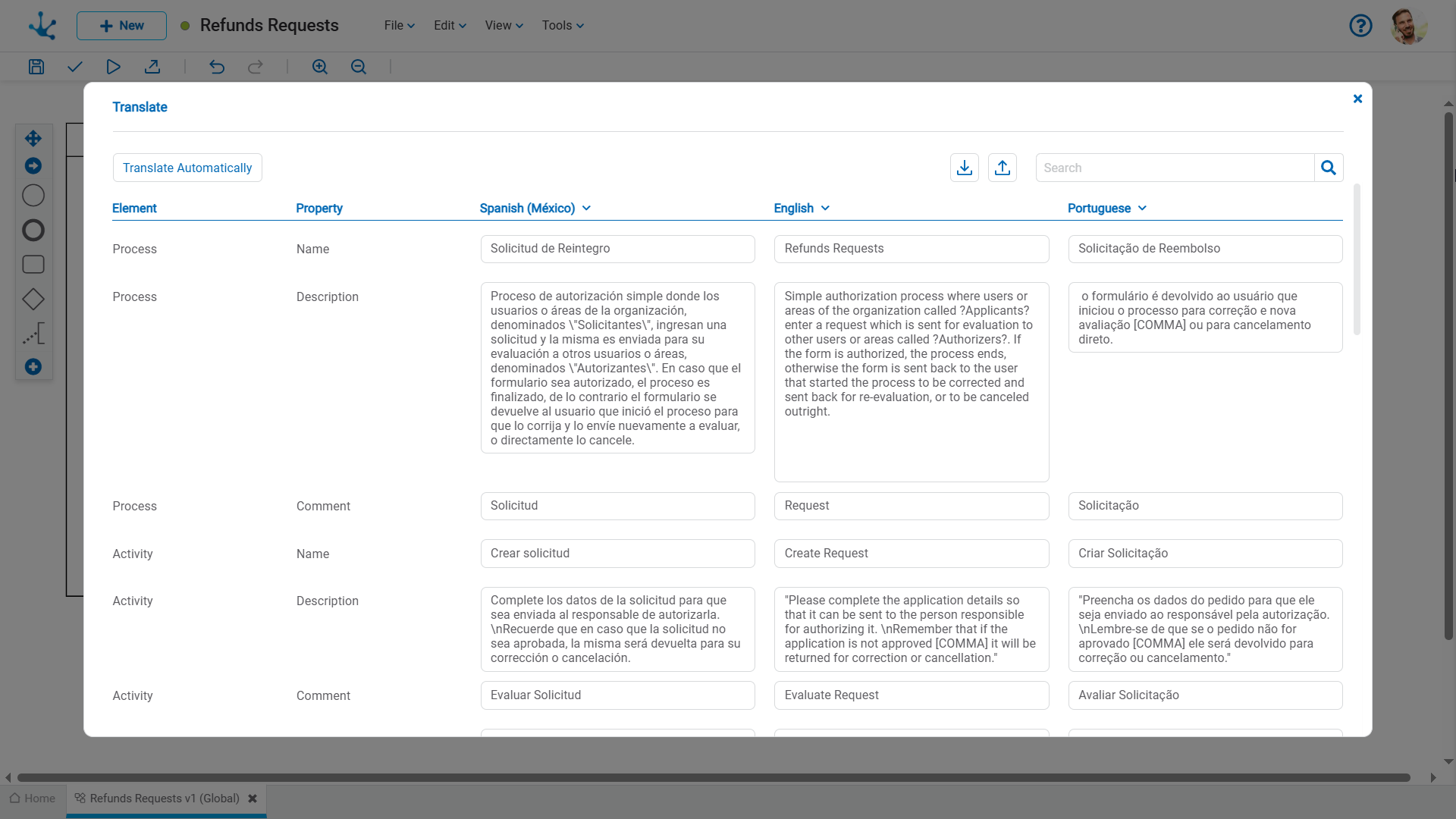Click the undo arrow icon
The image size is (1456, 819).
pyautogui.click(x=217, y=67)
